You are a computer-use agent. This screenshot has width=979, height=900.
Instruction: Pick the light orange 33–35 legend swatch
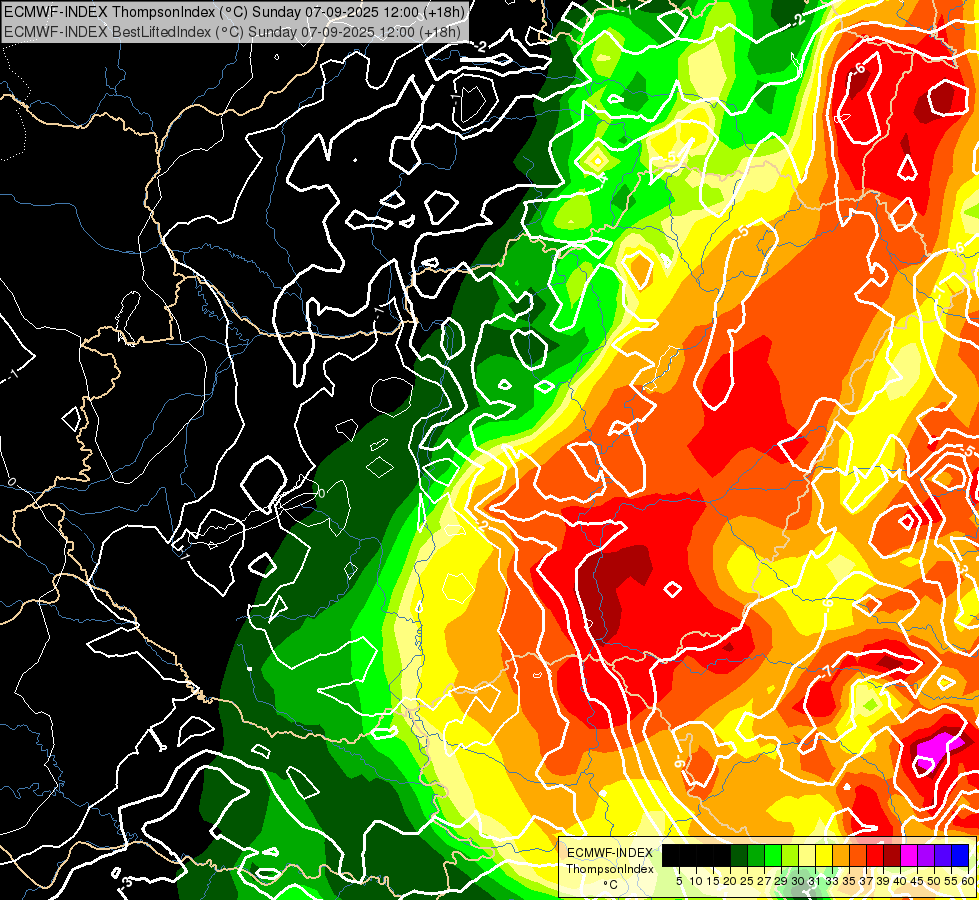[x=841, y=855]
